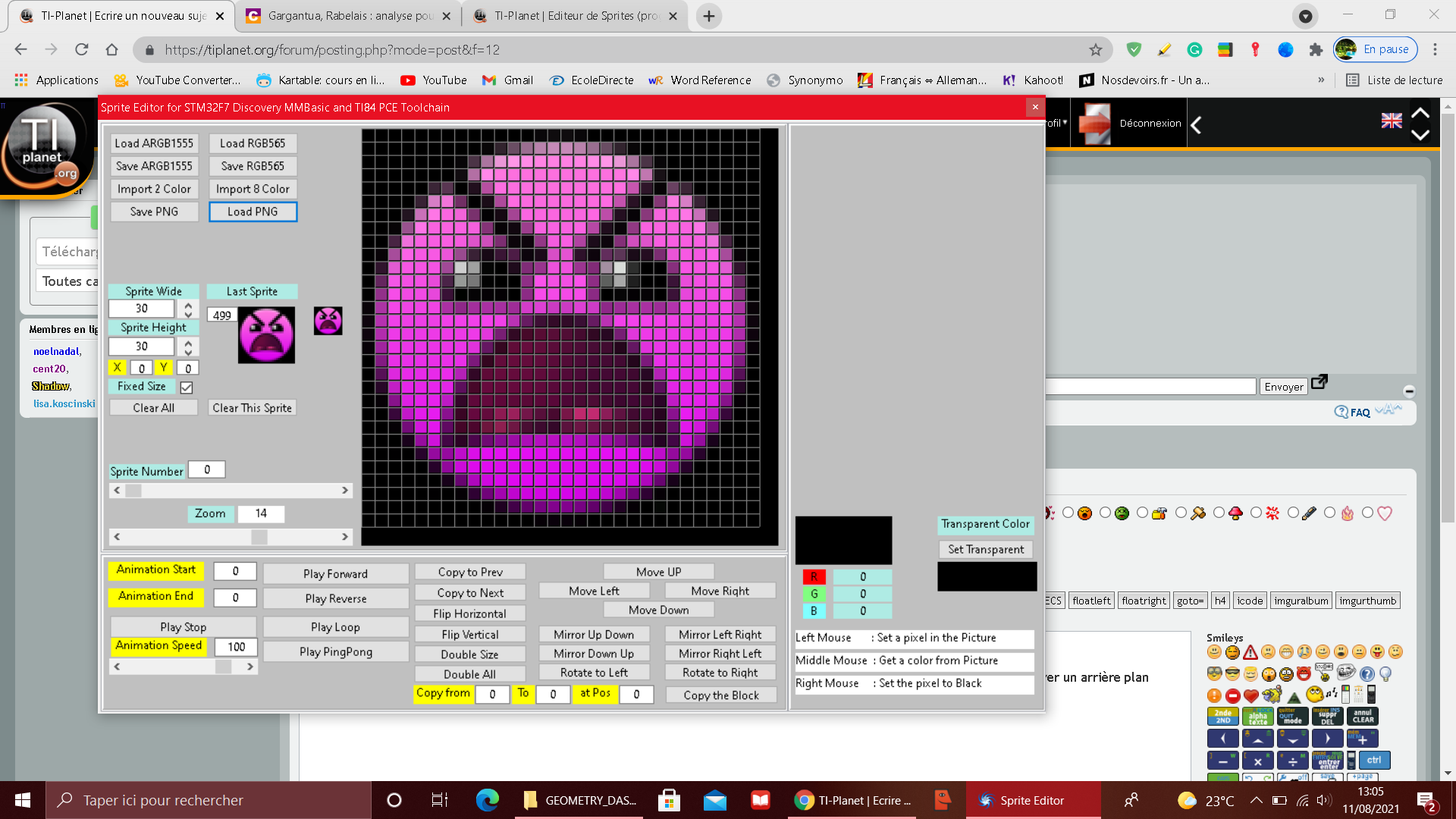1456x819 pixels.
Task: Select the folder with hammer topic icon radio
Action: (x=1142, y=513)
